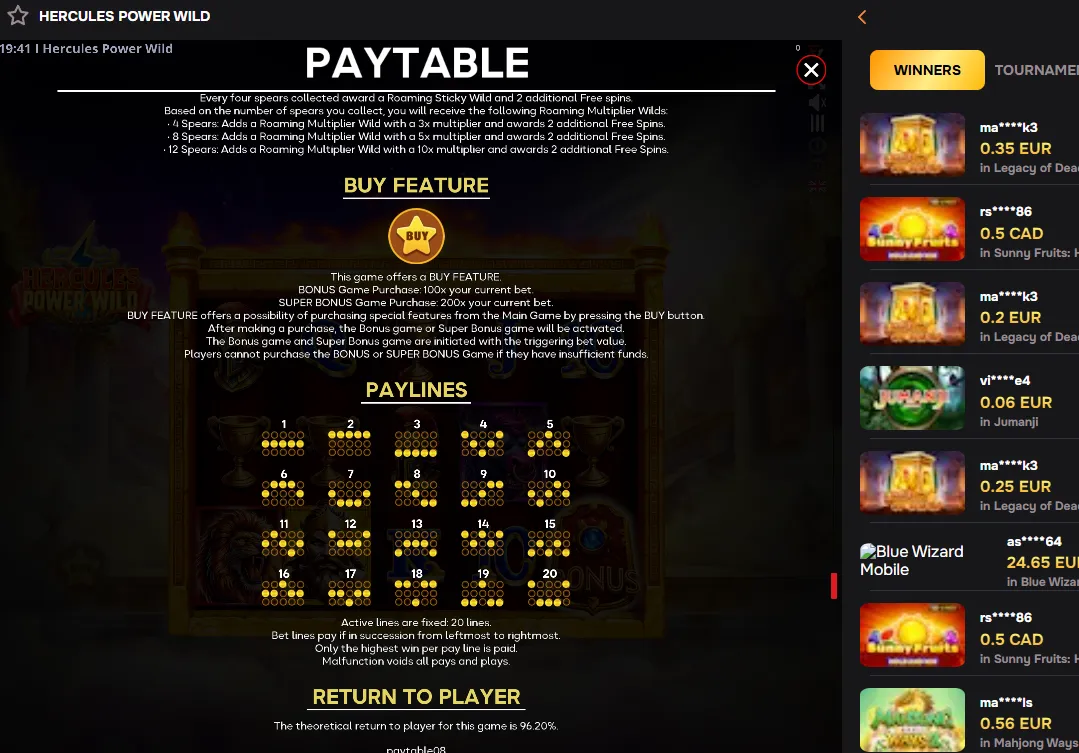Select the WINNERS tab
This screenshot has height=753, width=1079.
927,70
